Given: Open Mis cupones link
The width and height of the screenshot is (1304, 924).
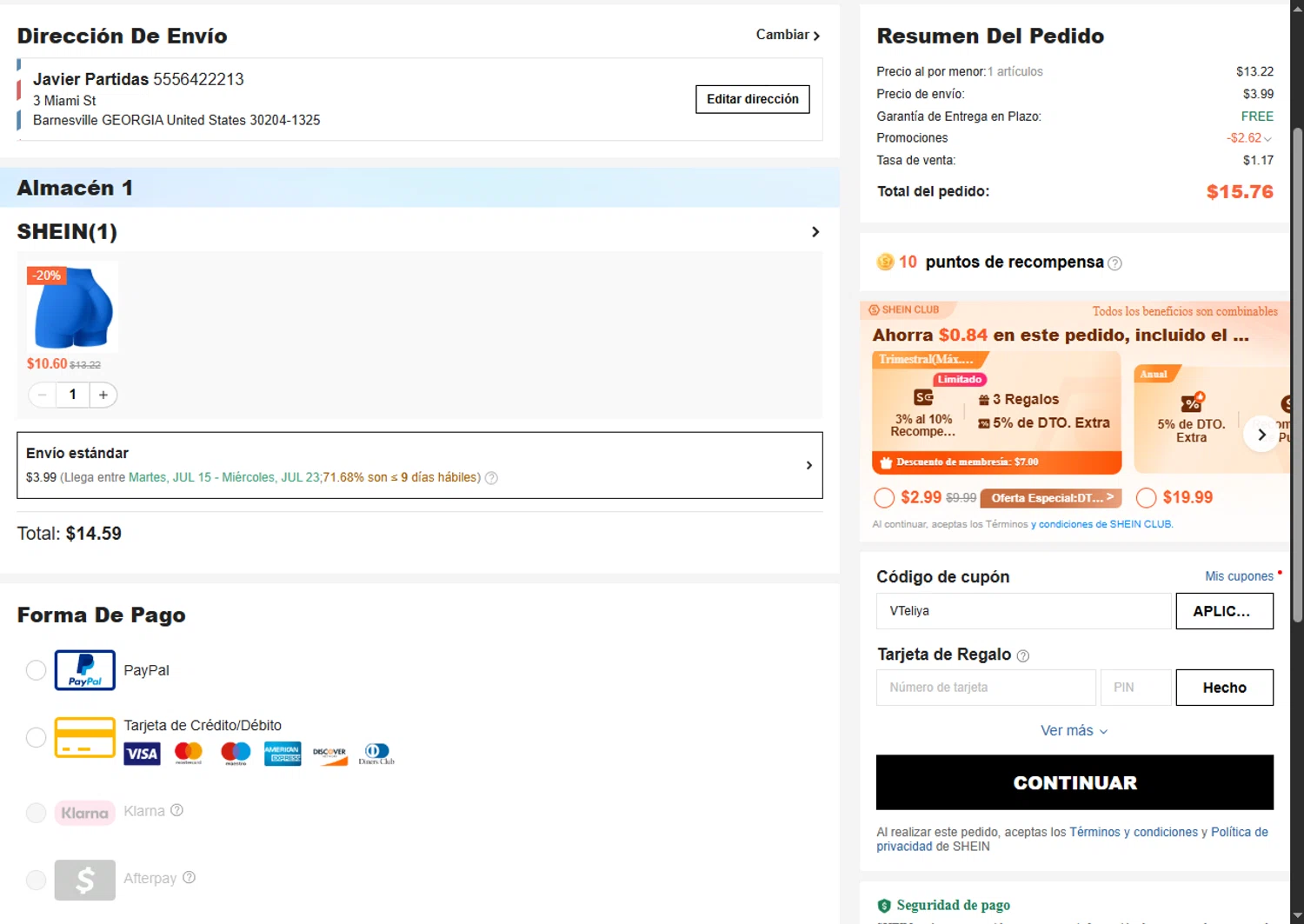Looking at the screenshot, I should tap(1239, 576).
